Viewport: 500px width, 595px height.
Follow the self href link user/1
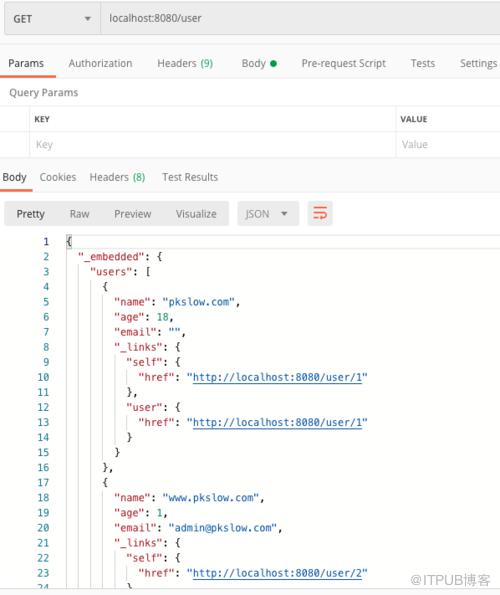coord(277,378)
